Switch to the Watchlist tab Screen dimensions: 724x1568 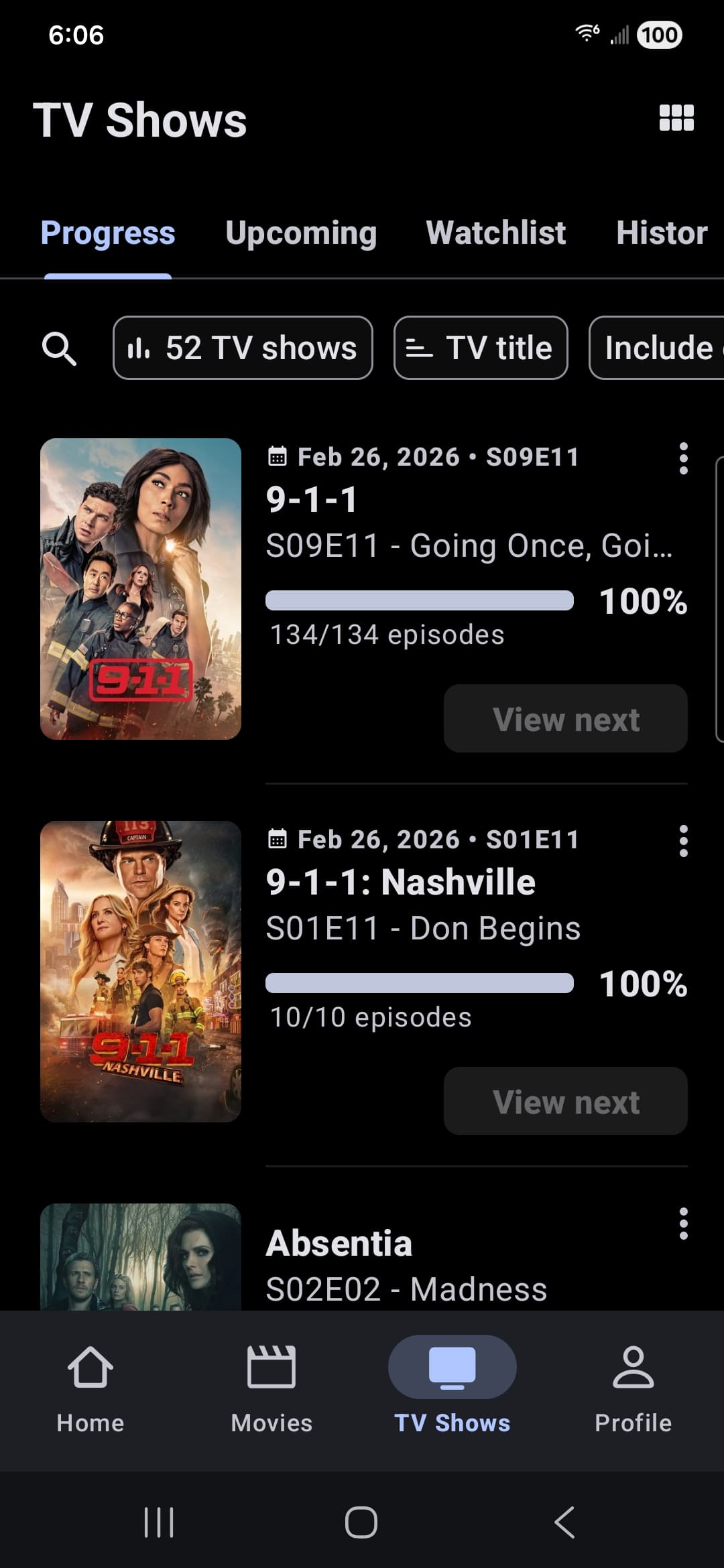coord(495,233)
